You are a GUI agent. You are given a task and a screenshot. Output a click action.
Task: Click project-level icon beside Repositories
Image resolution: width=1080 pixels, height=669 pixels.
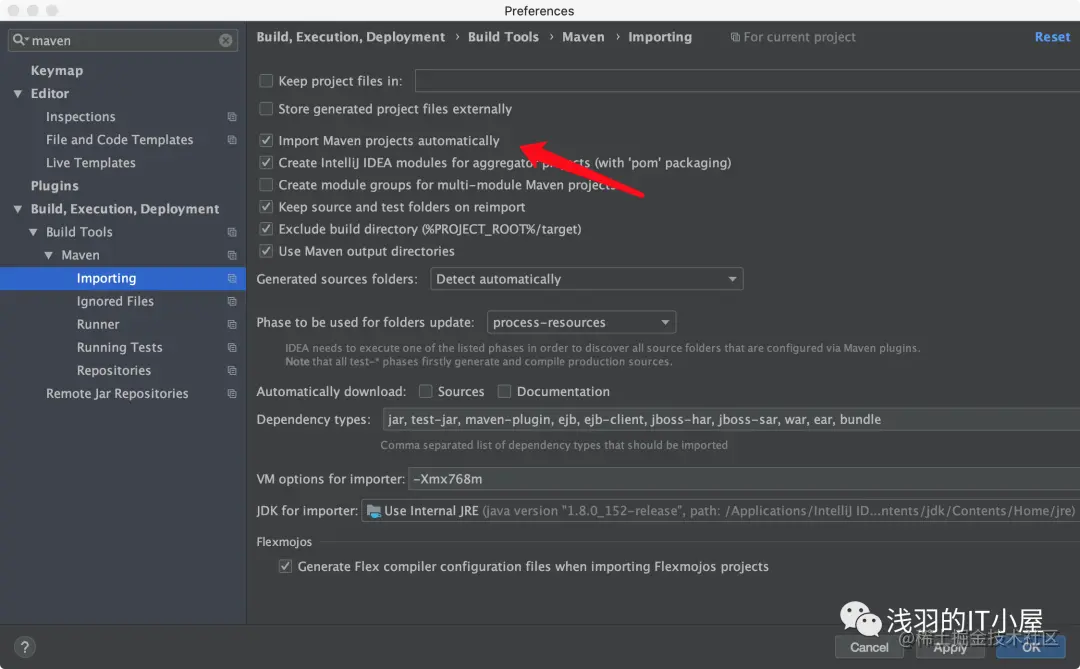click(232, 371)
